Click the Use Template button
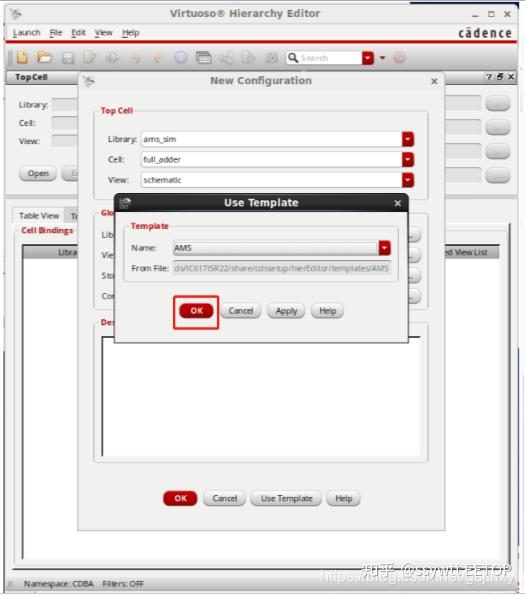This screenshot has height=595, width=525. (x=286, y=499)
